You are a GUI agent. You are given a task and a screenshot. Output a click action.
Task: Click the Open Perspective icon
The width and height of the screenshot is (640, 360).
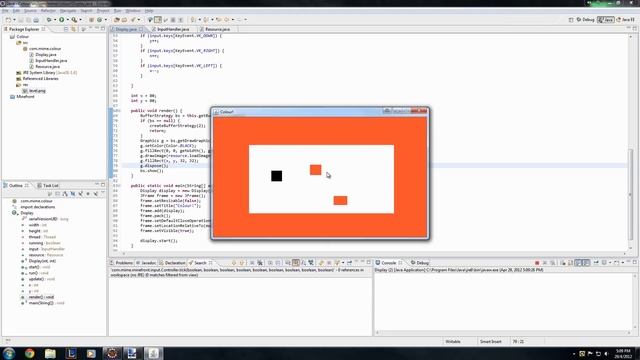[x=571, y=20]
